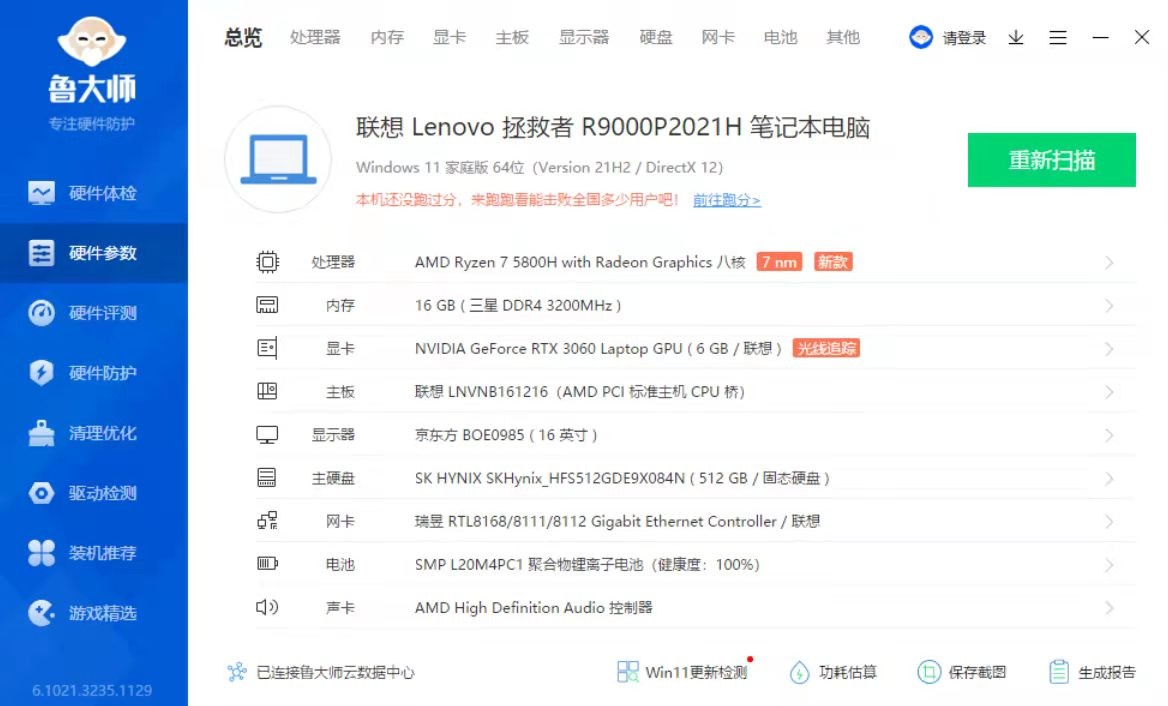Click the 保存截图 screenshot icon
The image size is (1168, 706).
929,672
